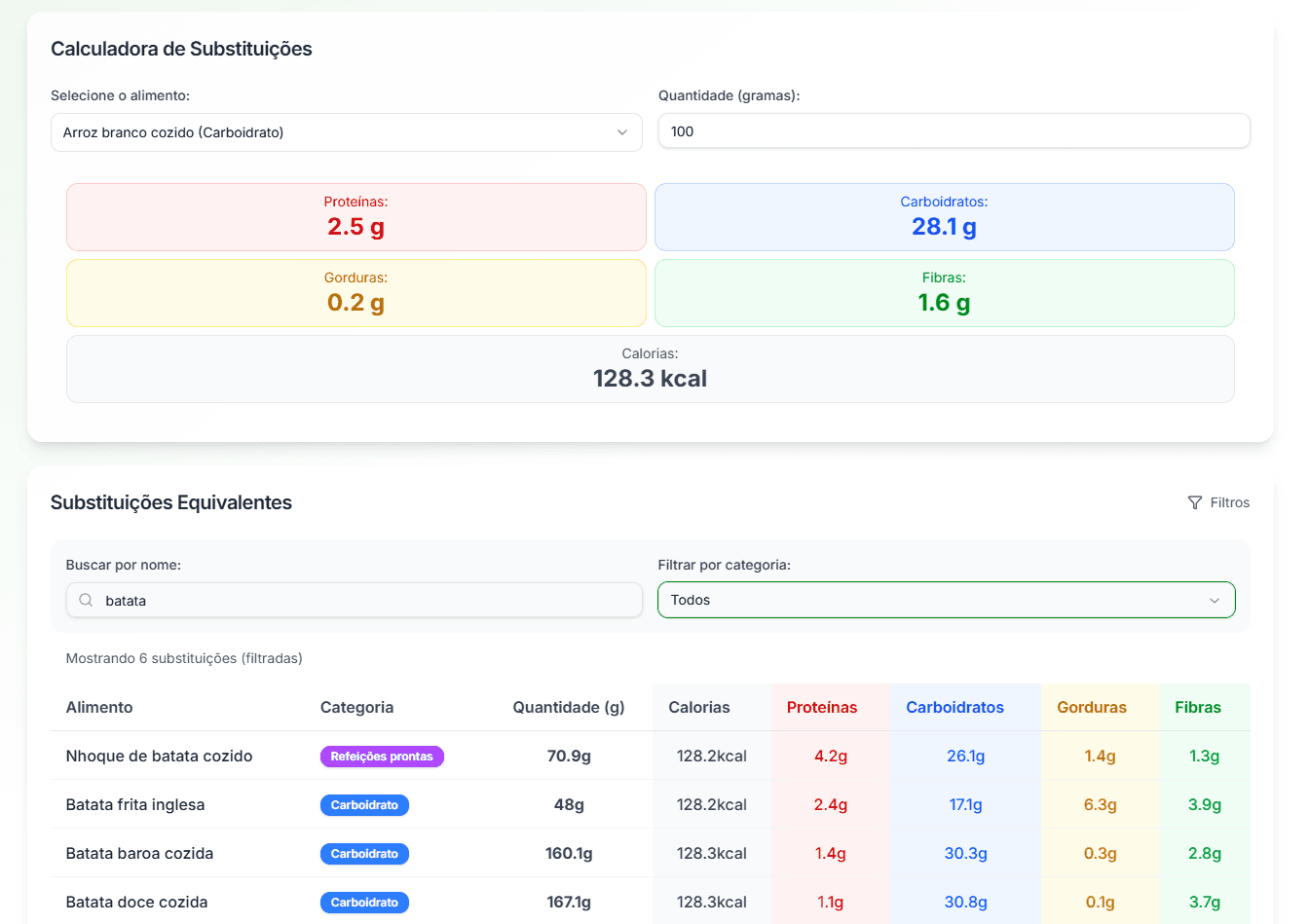This screenshot has width=1310, height=924.
Task: Select the Batata baroa cozida row
Action: click(x=651, y=853)
